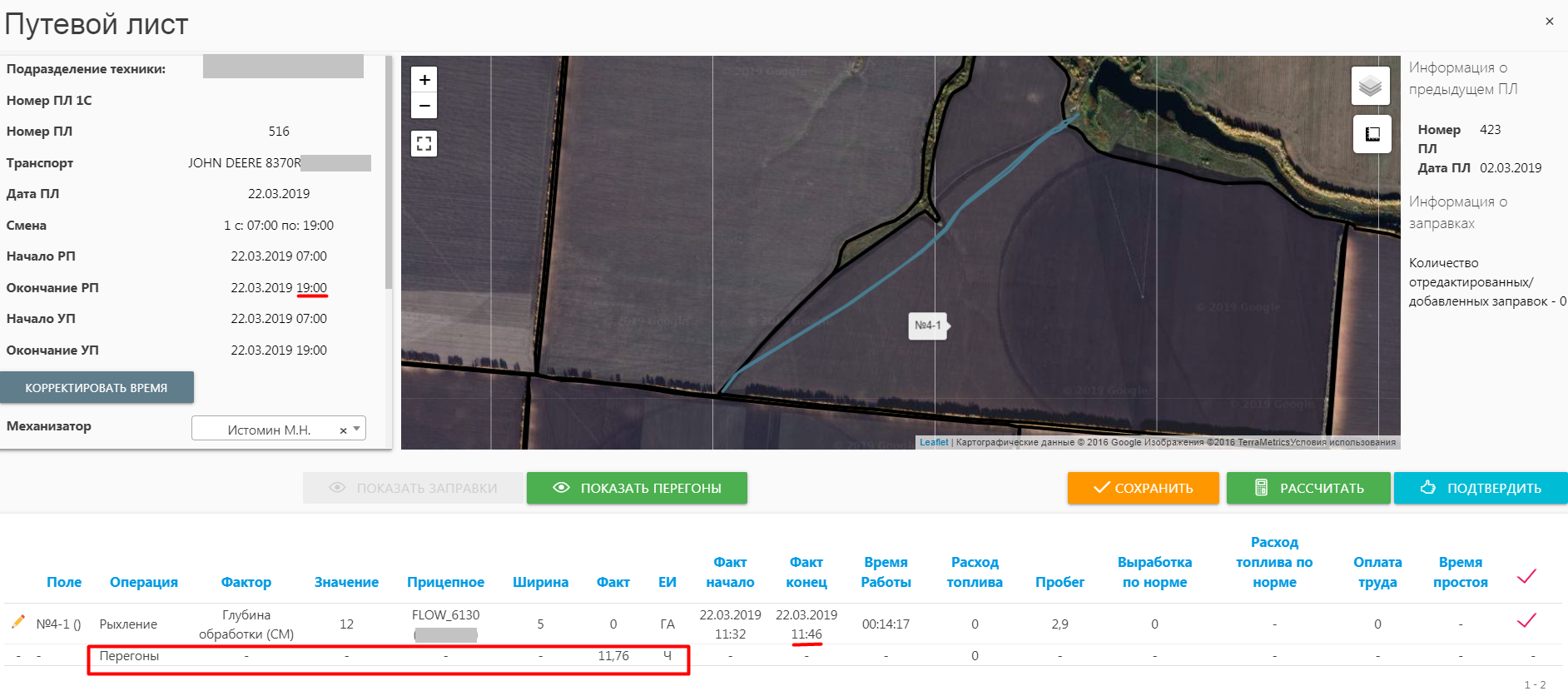Image resolution: width=1568 pixels, height=696 pixels.
Task: Click the СОХРАНИТЬ button
Action: pyautogui.click(x=1144, y=488)
